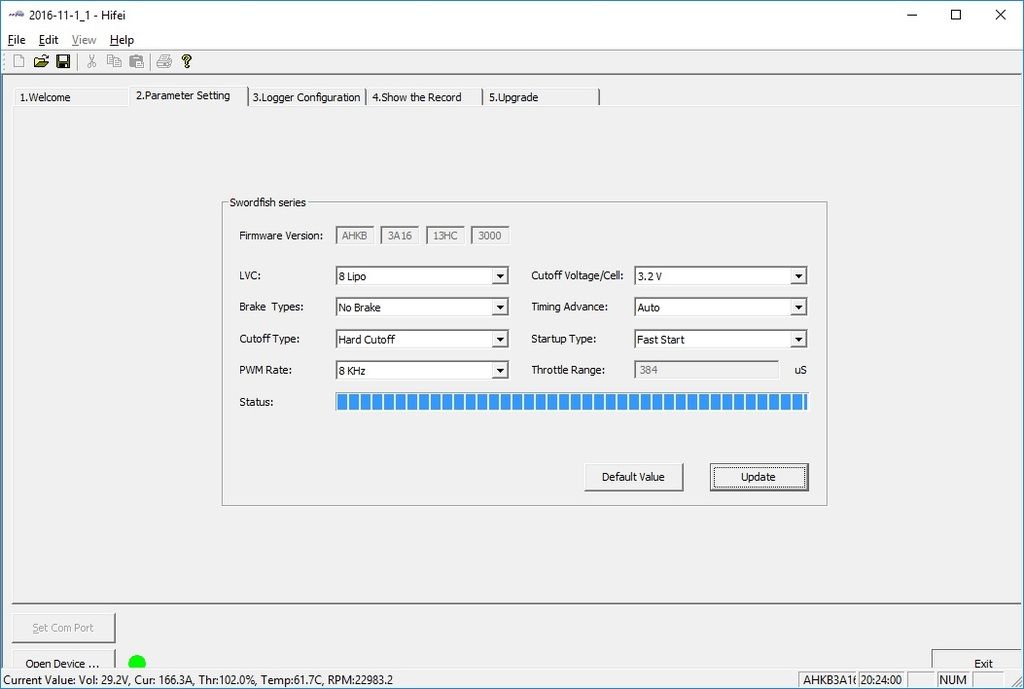Screen dimensions: 1024x689
Task: Click the New file toolbar icon
Action: coord(19,61)
